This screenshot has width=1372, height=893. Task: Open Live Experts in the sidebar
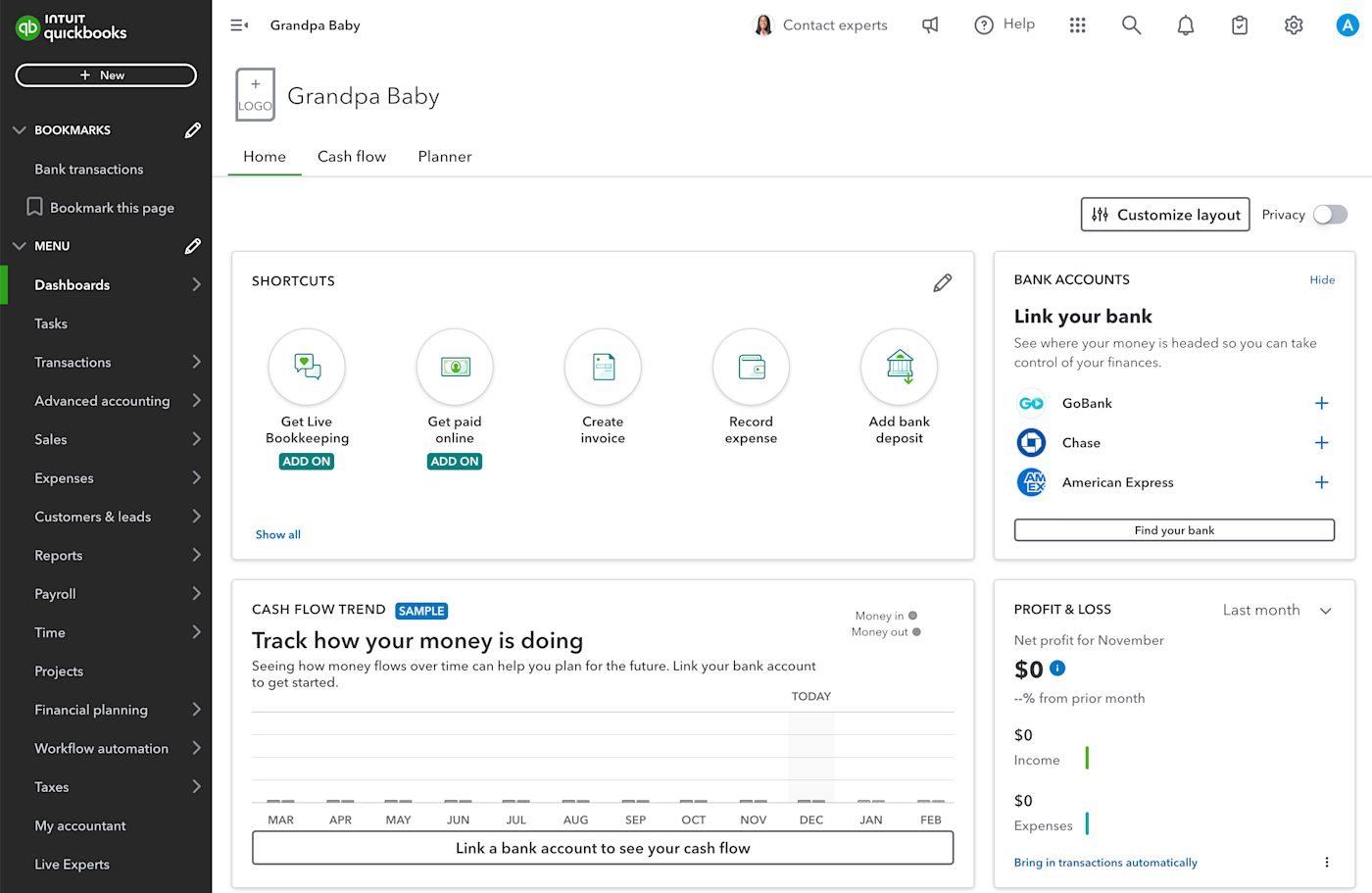73,865
